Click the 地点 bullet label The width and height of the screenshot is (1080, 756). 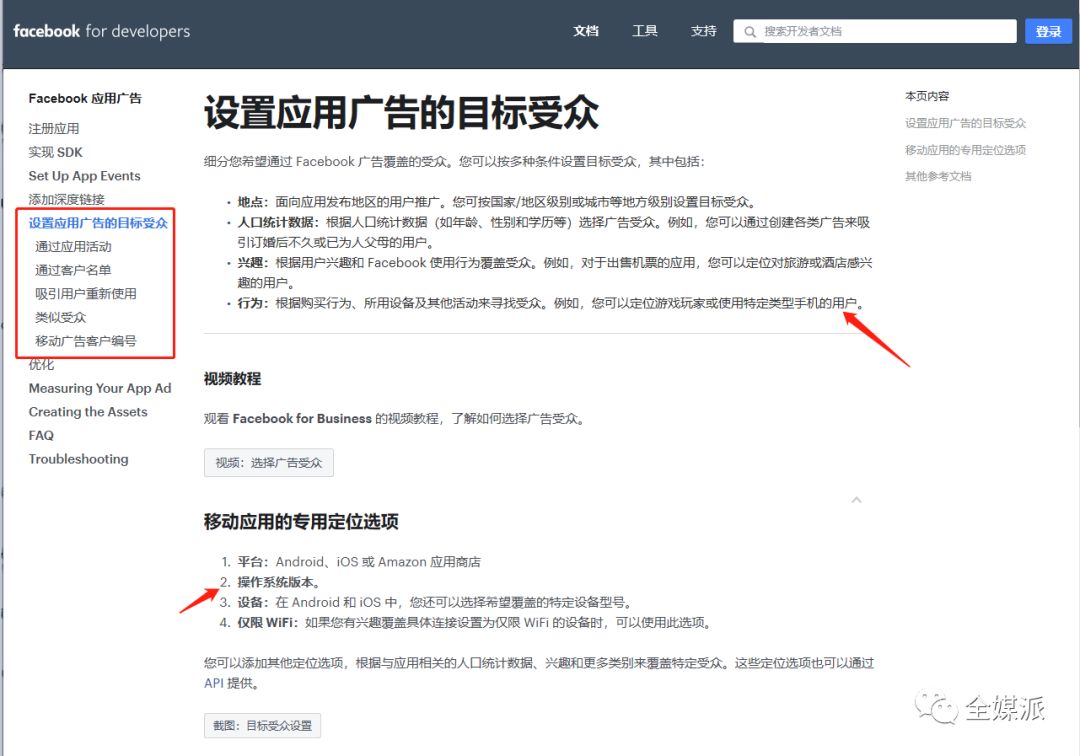point(251,202)
